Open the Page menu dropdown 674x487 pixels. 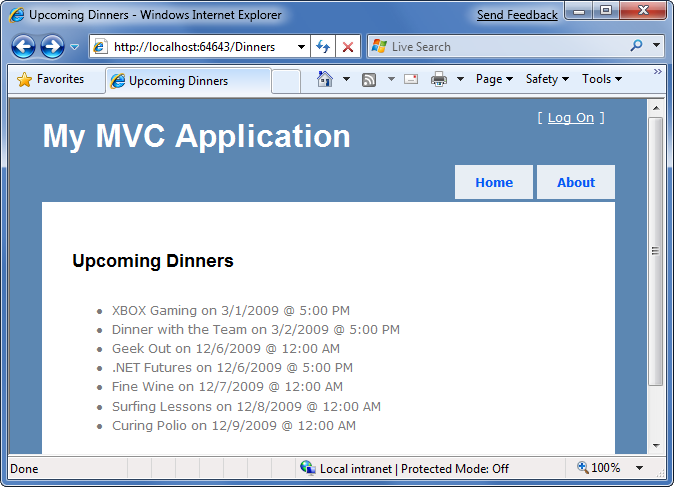[494, 80]
